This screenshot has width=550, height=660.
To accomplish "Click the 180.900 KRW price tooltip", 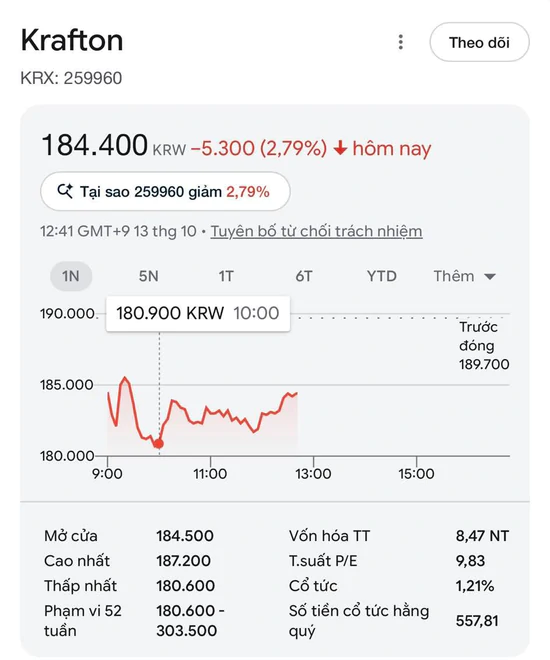I will (x=198, y=313).
